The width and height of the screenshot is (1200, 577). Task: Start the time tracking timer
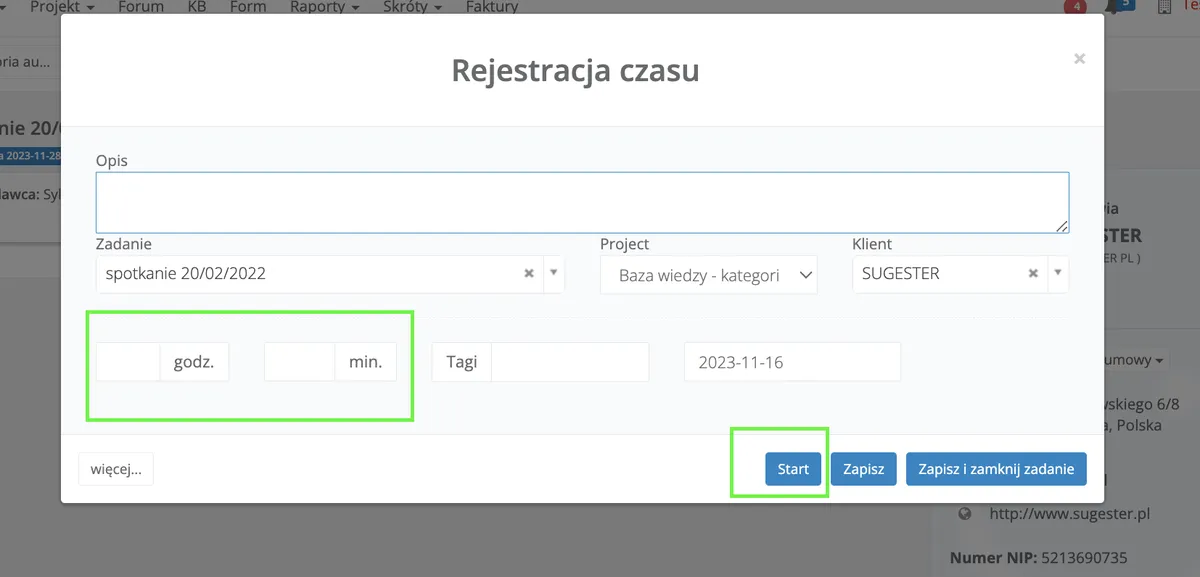[x=793, y=469]
